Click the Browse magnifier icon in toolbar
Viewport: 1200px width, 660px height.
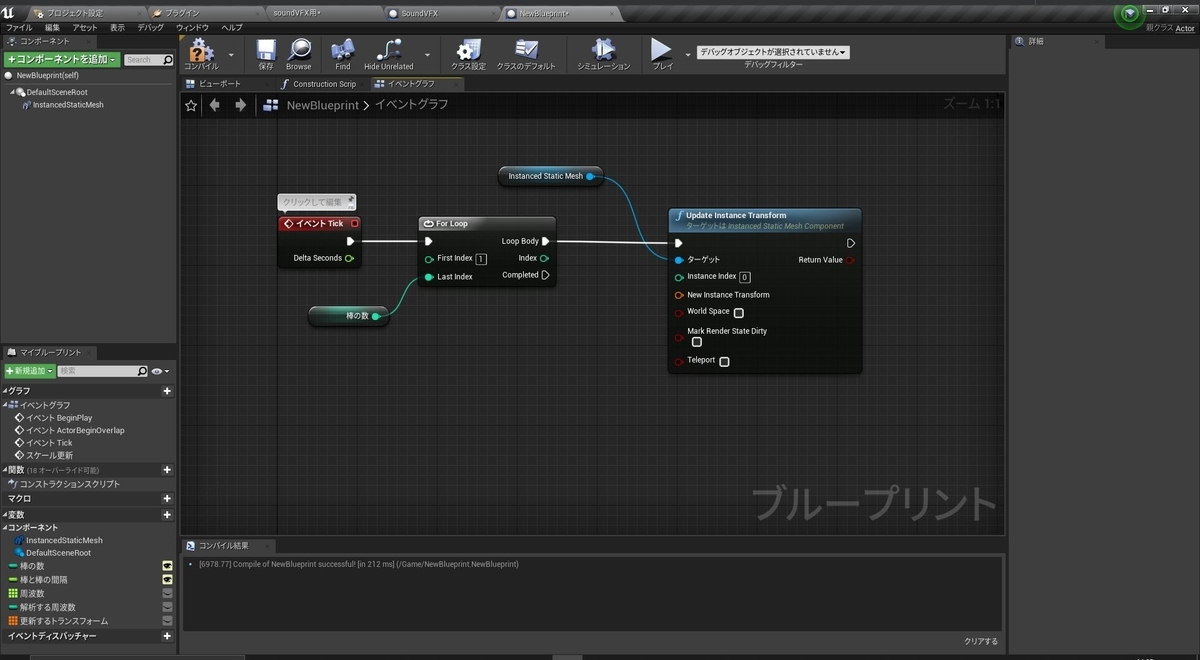pyautogui.click(x=299, y=50)
